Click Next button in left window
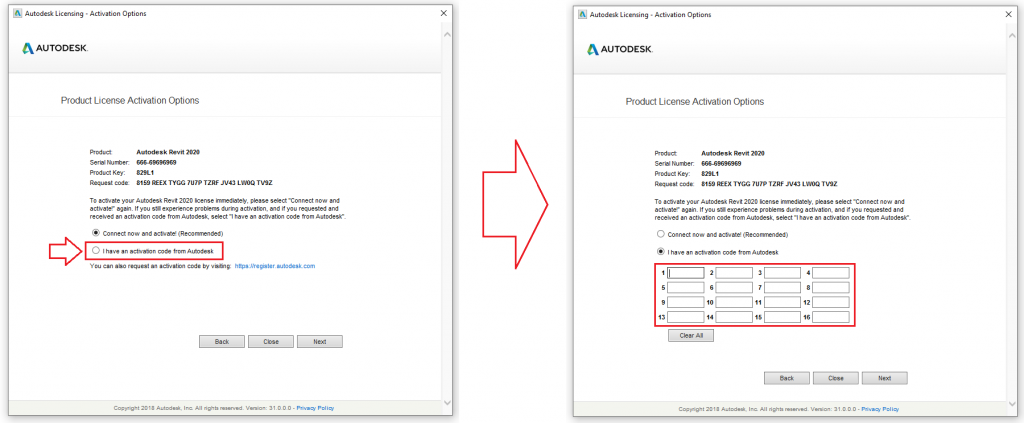 tap(320, 341)
